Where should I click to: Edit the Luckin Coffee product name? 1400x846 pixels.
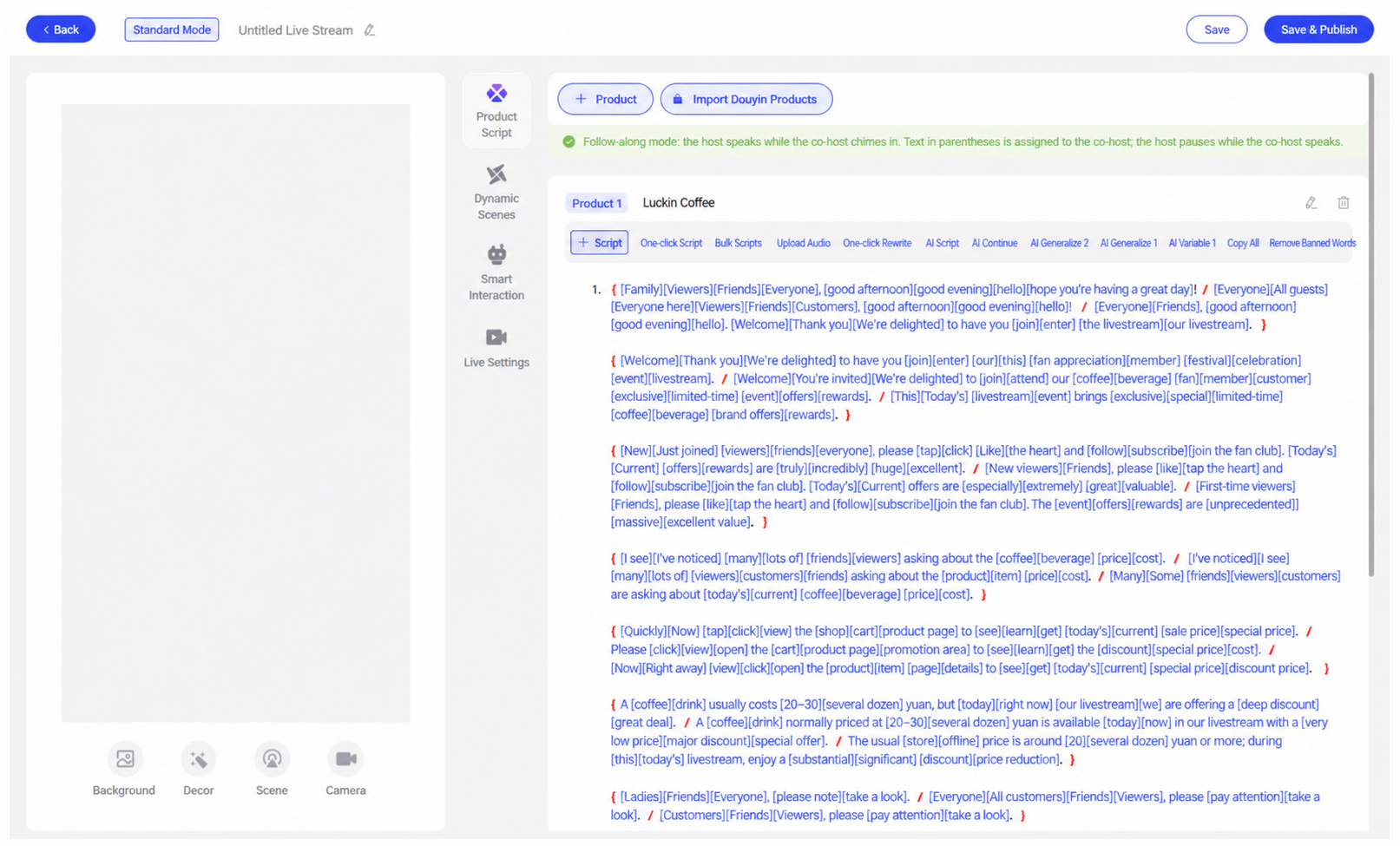tap(1311, 203)
